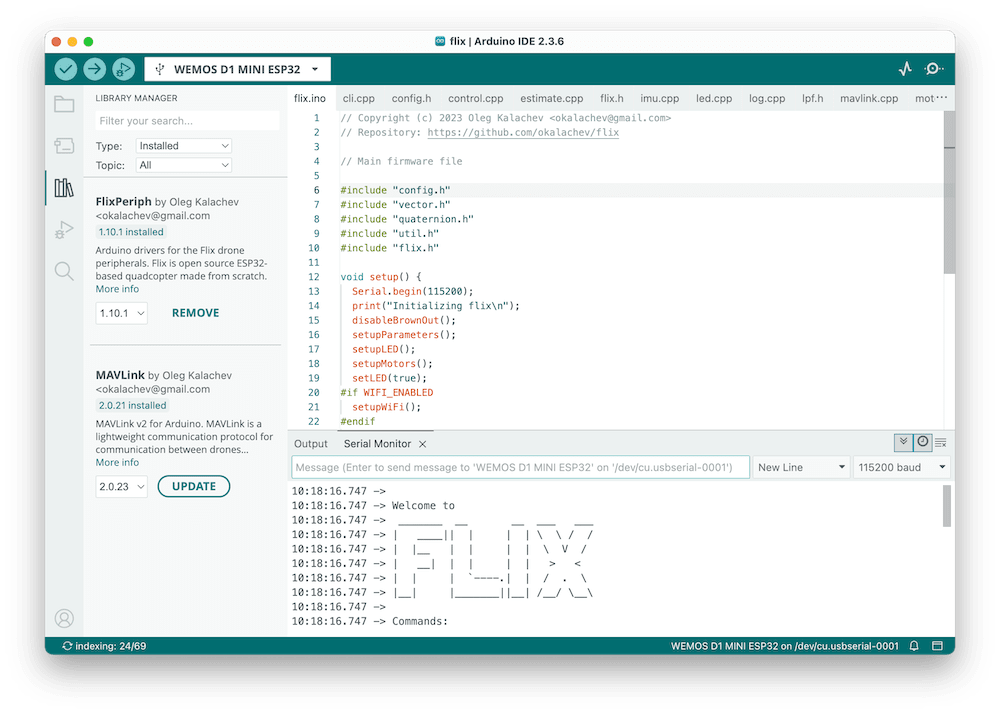Open the baud rate dropdown showing 115200
Image resolution: width=1000 pixels, height=714 pixels.
[900, 465]
